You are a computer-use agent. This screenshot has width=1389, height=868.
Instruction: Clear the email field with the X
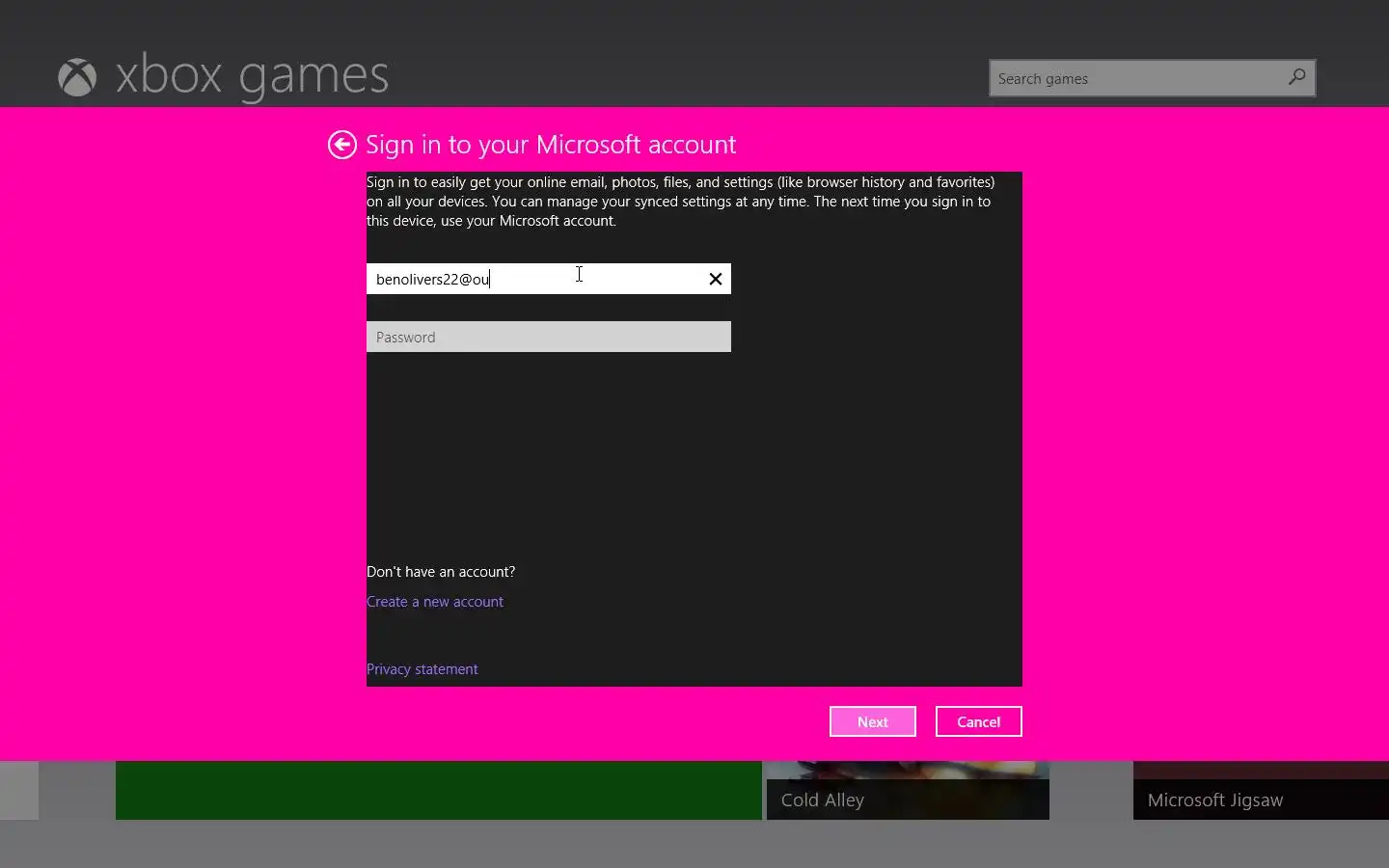pyautogui.click(x=716, y=279)
